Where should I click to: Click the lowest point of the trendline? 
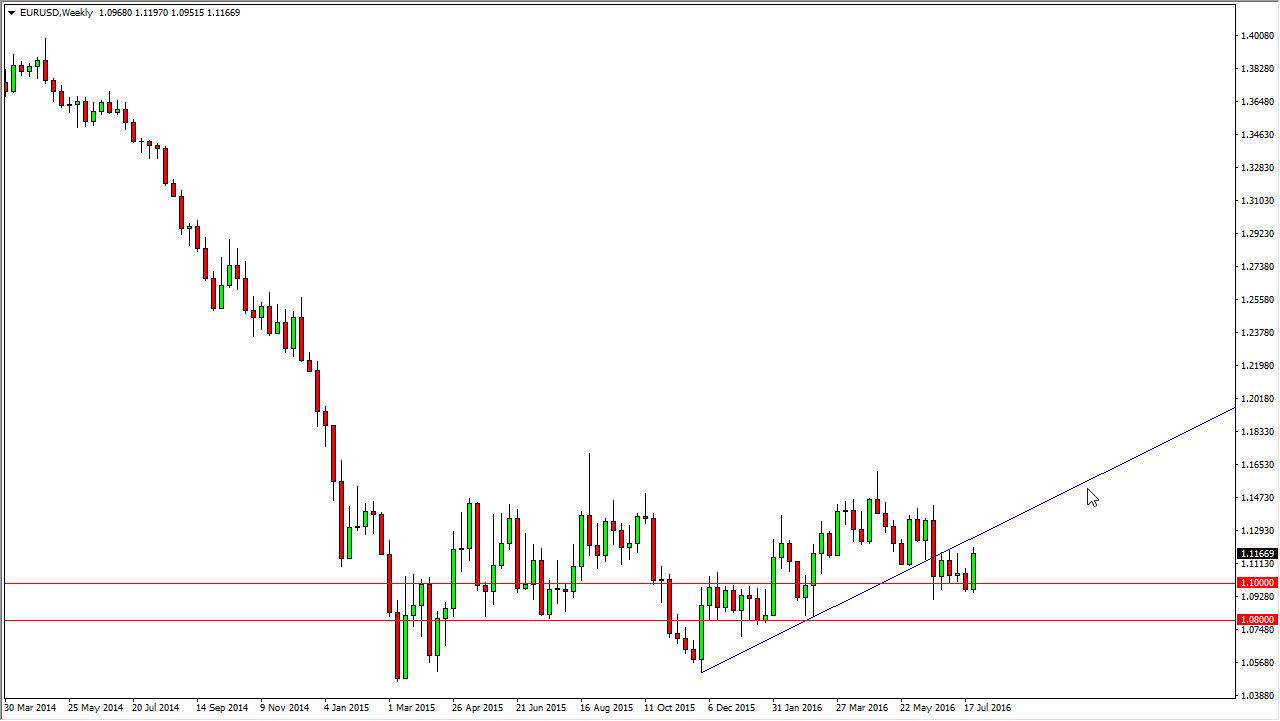[x=703, y=672]
